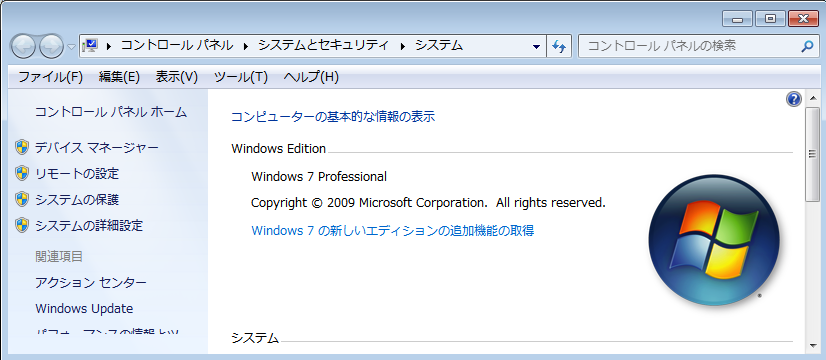Image resolution: width=826 pixels, height=360 pixels.
Task: Click the コンピューターの基本的な情報の表示 heading
Action: coord(333,116)
